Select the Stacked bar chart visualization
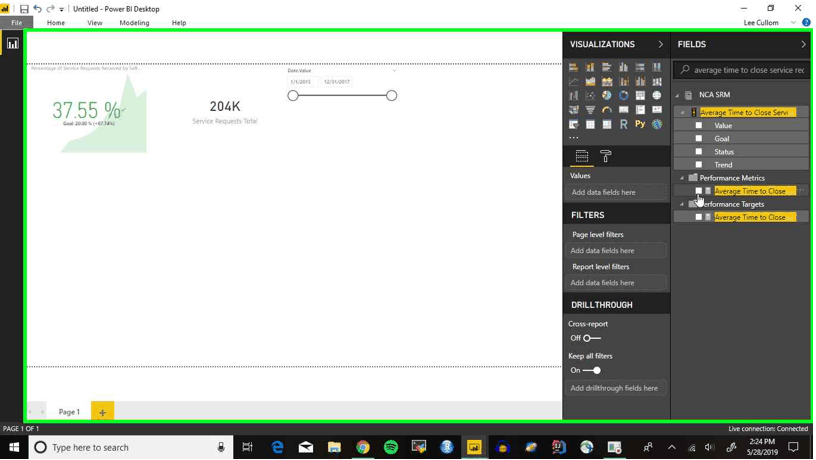This screenshot has height=460, width=816. [x=573, y=67]
